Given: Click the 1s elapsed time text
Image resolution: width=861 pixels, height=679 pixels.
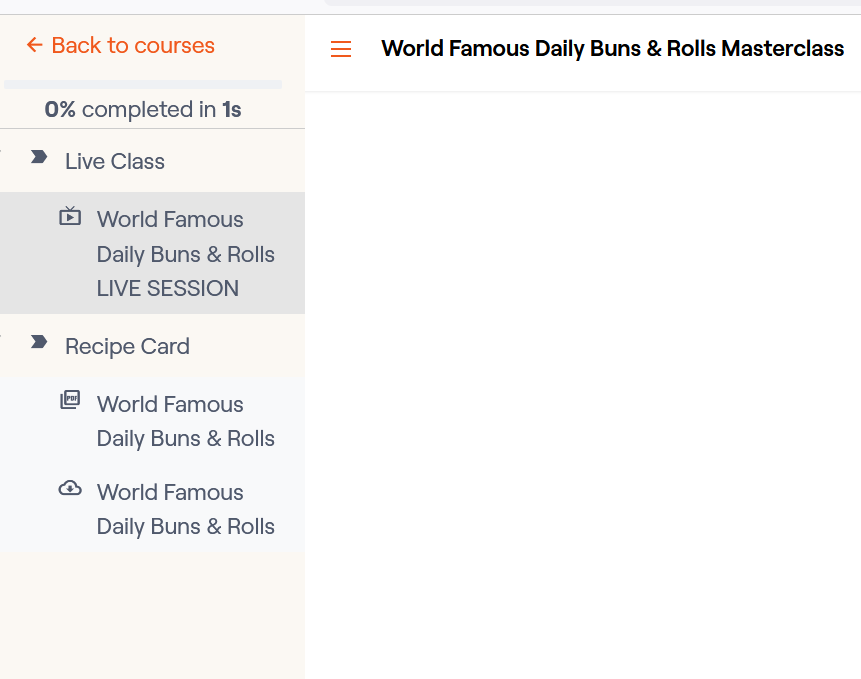Looking at the screenshot, I should (x=232, y=110).
